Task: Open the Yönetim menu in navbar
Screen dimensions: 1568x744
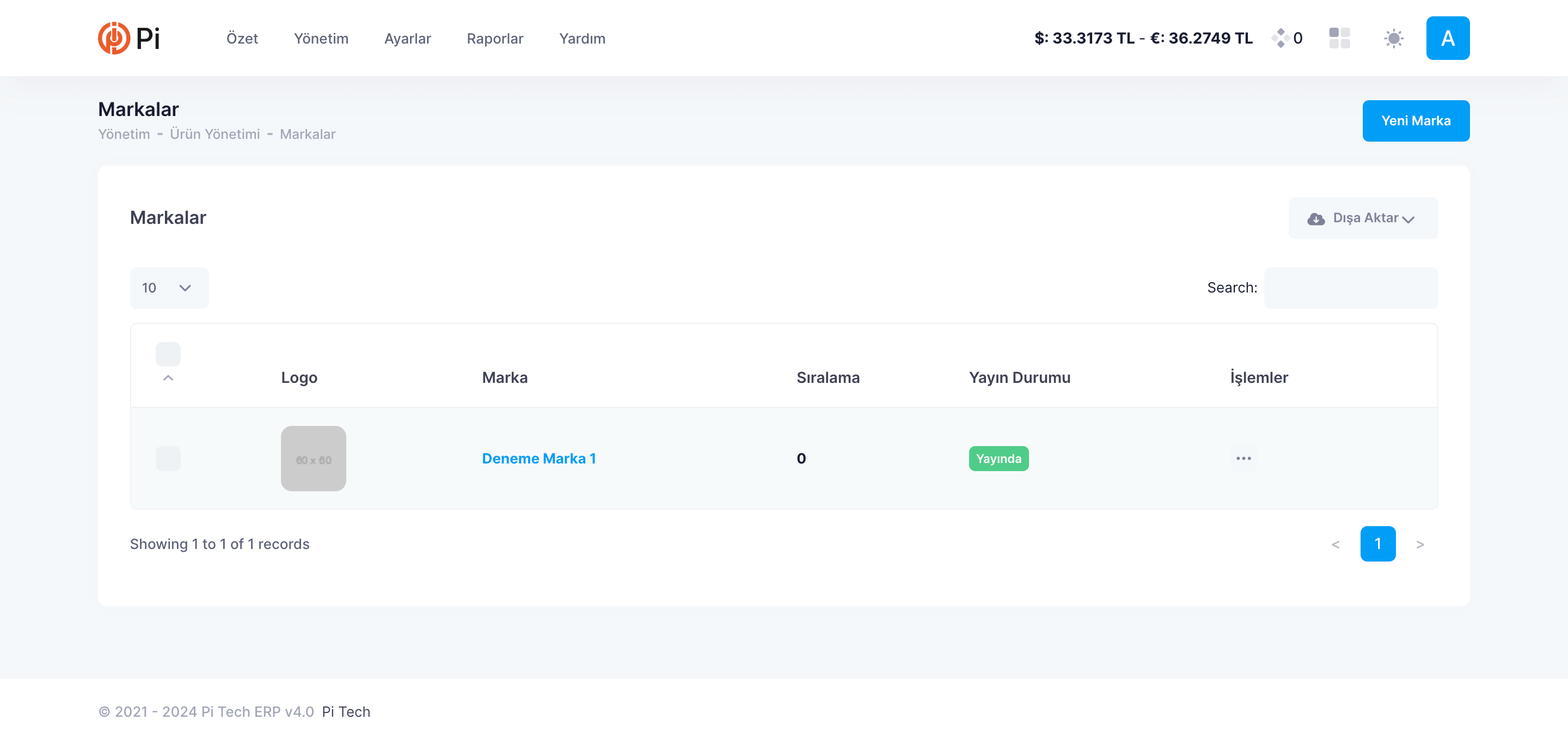Action: pyautogui.click(x=321, y=38)
